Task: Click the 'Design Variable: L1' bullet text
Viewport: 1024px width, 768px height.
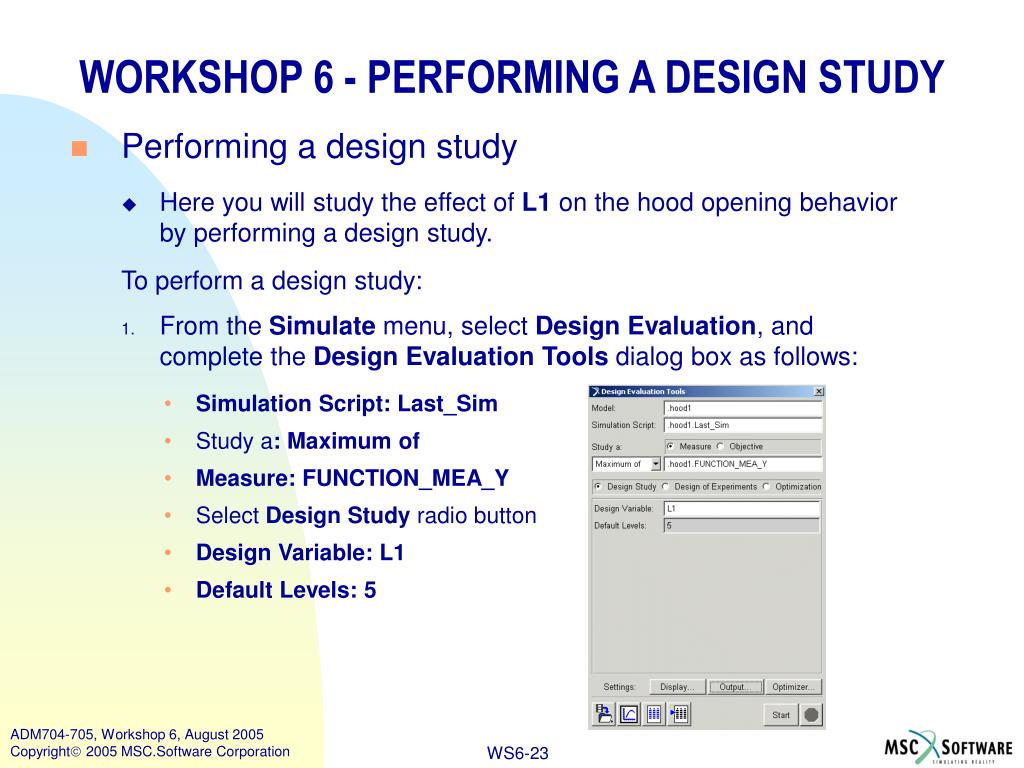Action: (300, 552)
